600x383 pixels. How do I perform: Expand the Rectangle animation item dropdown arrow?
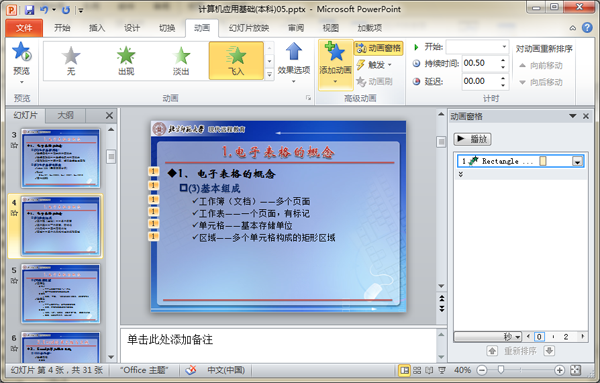[577, 161]
